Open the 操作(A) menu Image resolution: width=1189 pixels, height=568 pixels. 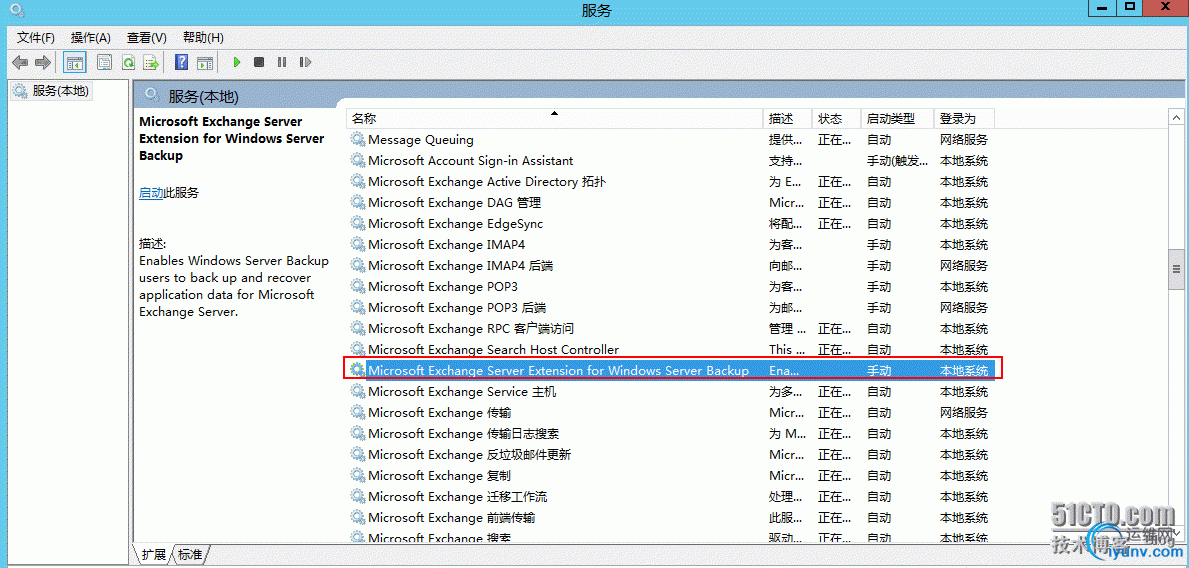[90, 37]
